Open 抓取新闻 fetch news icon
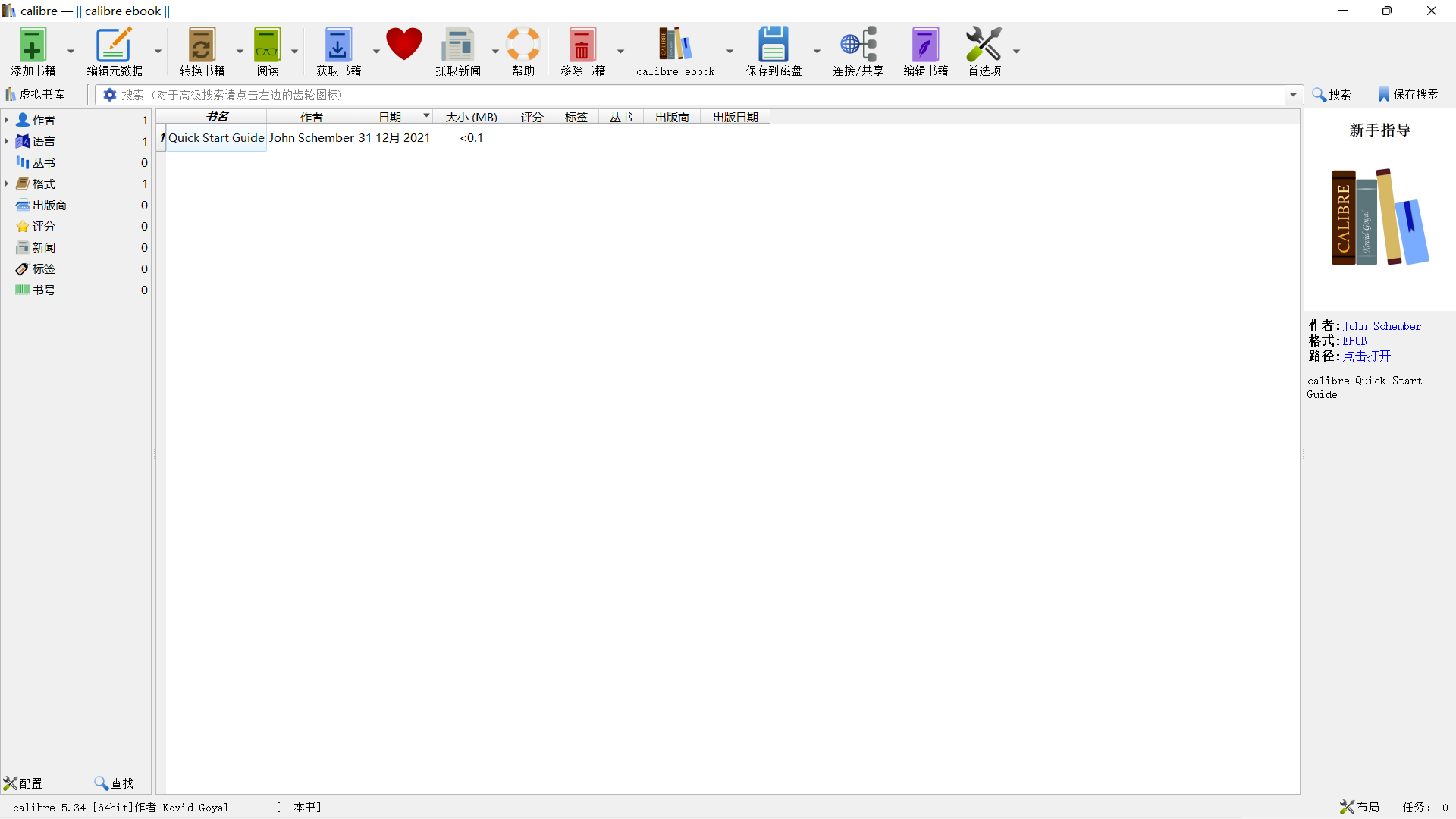Screen dimensions: 1456x819 tap(457, 45)
